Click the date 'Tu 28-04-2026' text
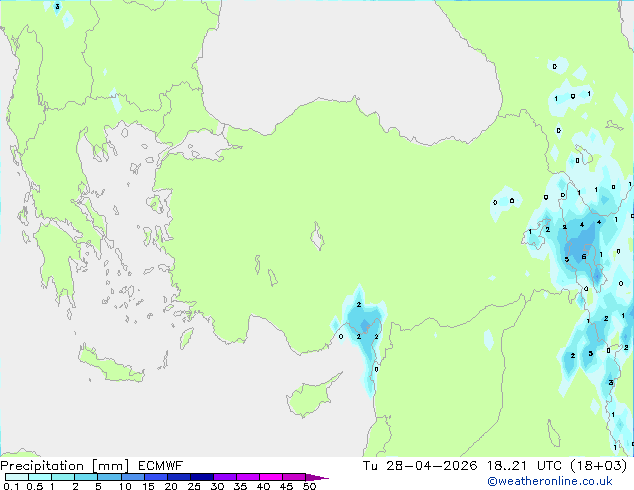The image size is (634, 490). pyautogui.click(x=420, y=466)
